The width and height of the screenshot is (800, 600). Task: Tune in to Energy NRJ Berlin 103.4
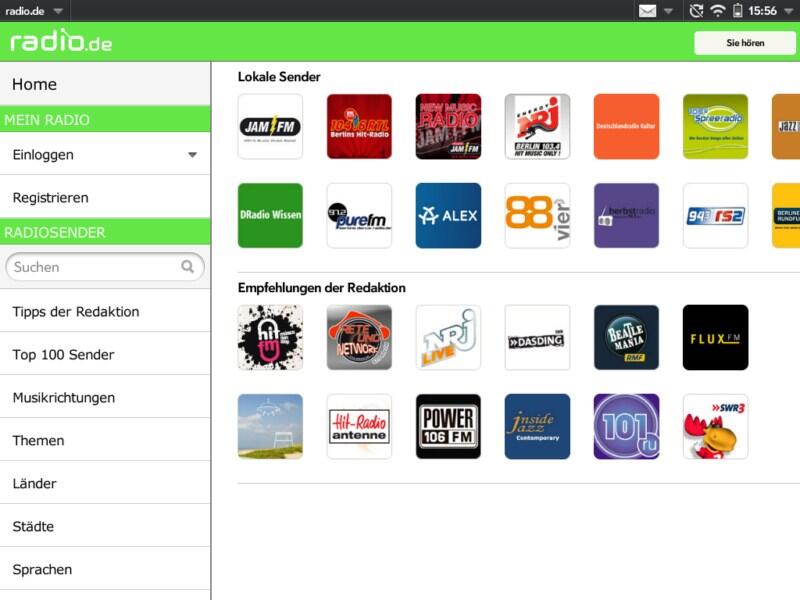click(537, 127)
